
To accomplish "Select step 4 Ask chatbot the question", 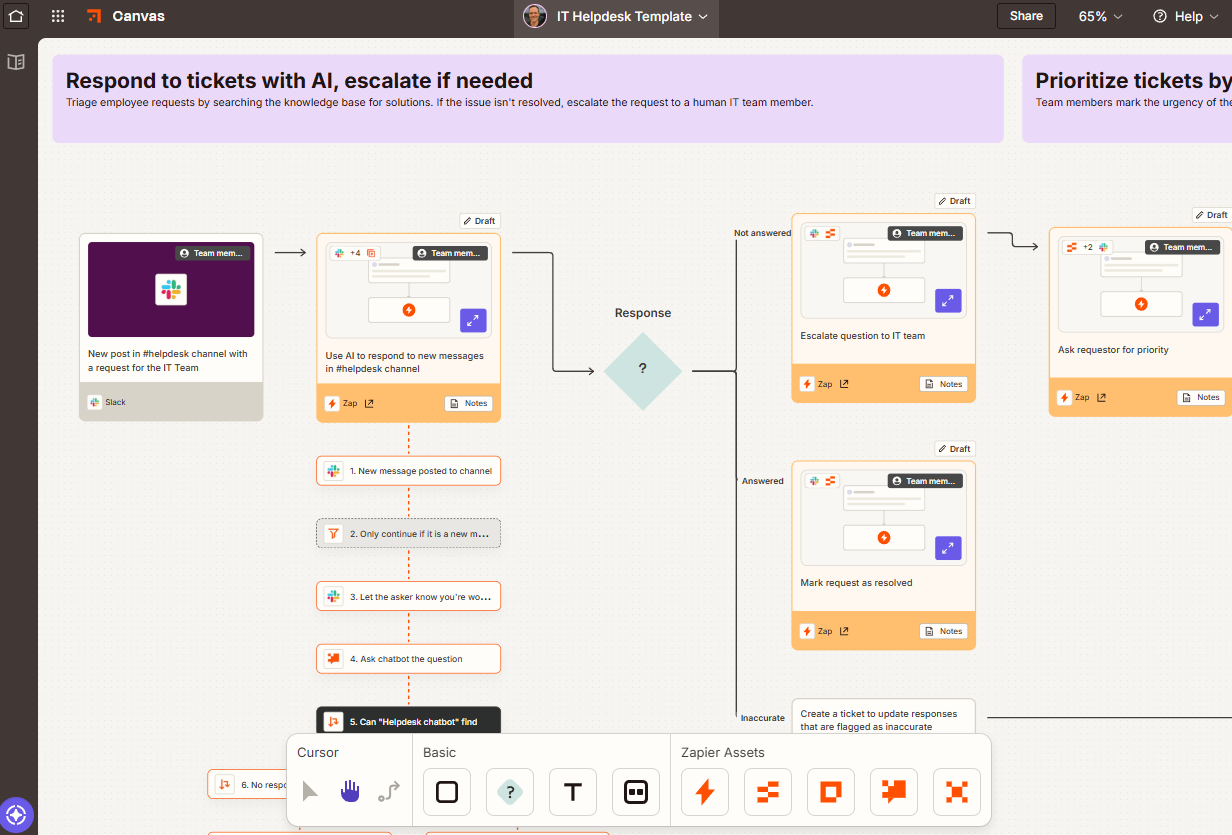I will pyautogui.click(x=409, y=659).
